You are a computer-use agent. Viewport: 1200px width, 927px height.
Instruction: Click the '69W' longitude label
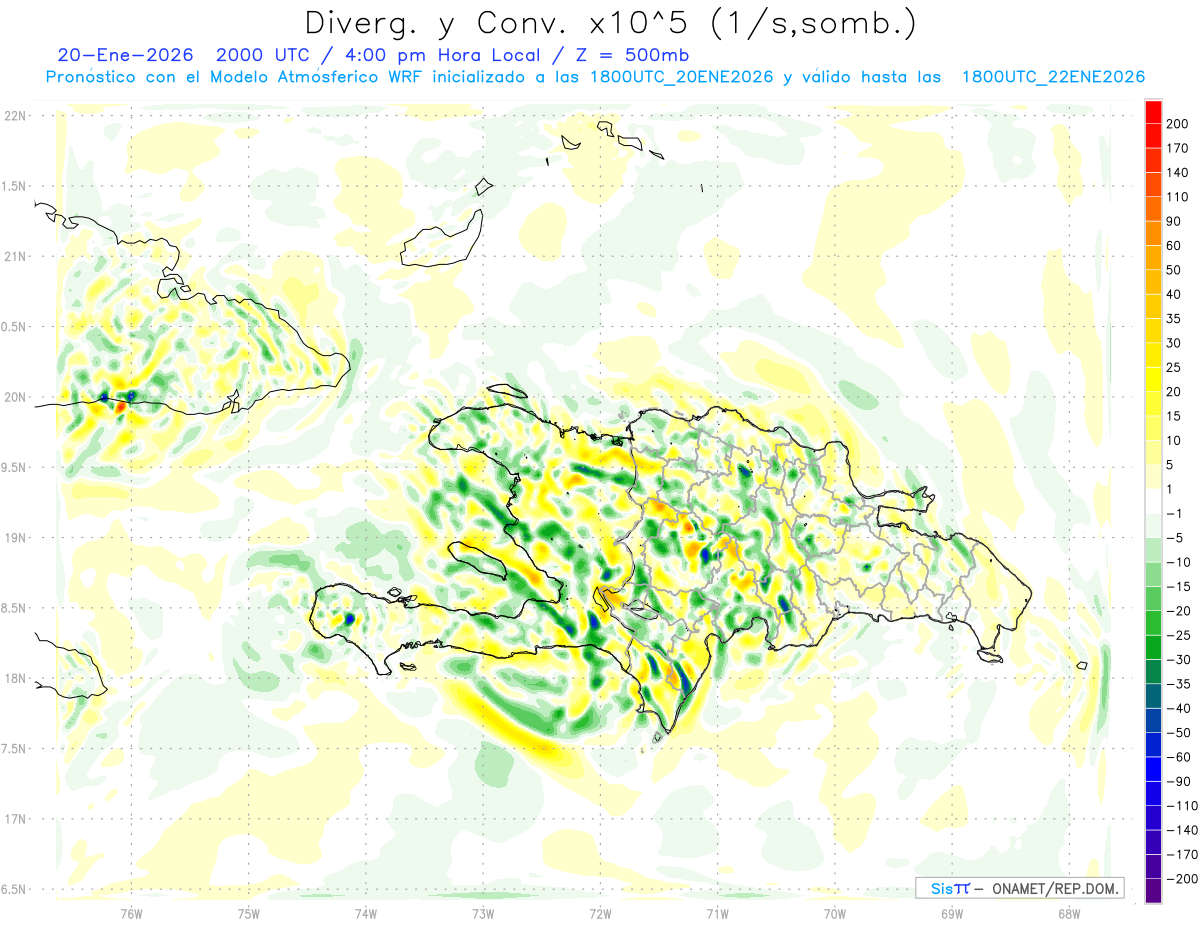(952, 913)
